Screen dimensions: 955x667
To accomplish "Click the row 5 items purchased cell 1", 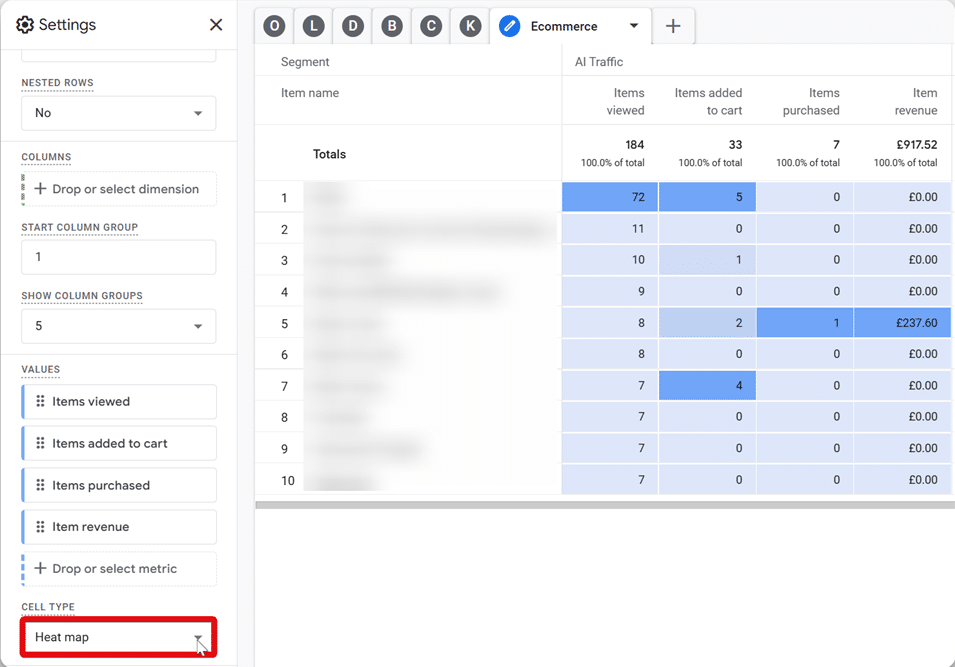I will (x=805, y=323).
